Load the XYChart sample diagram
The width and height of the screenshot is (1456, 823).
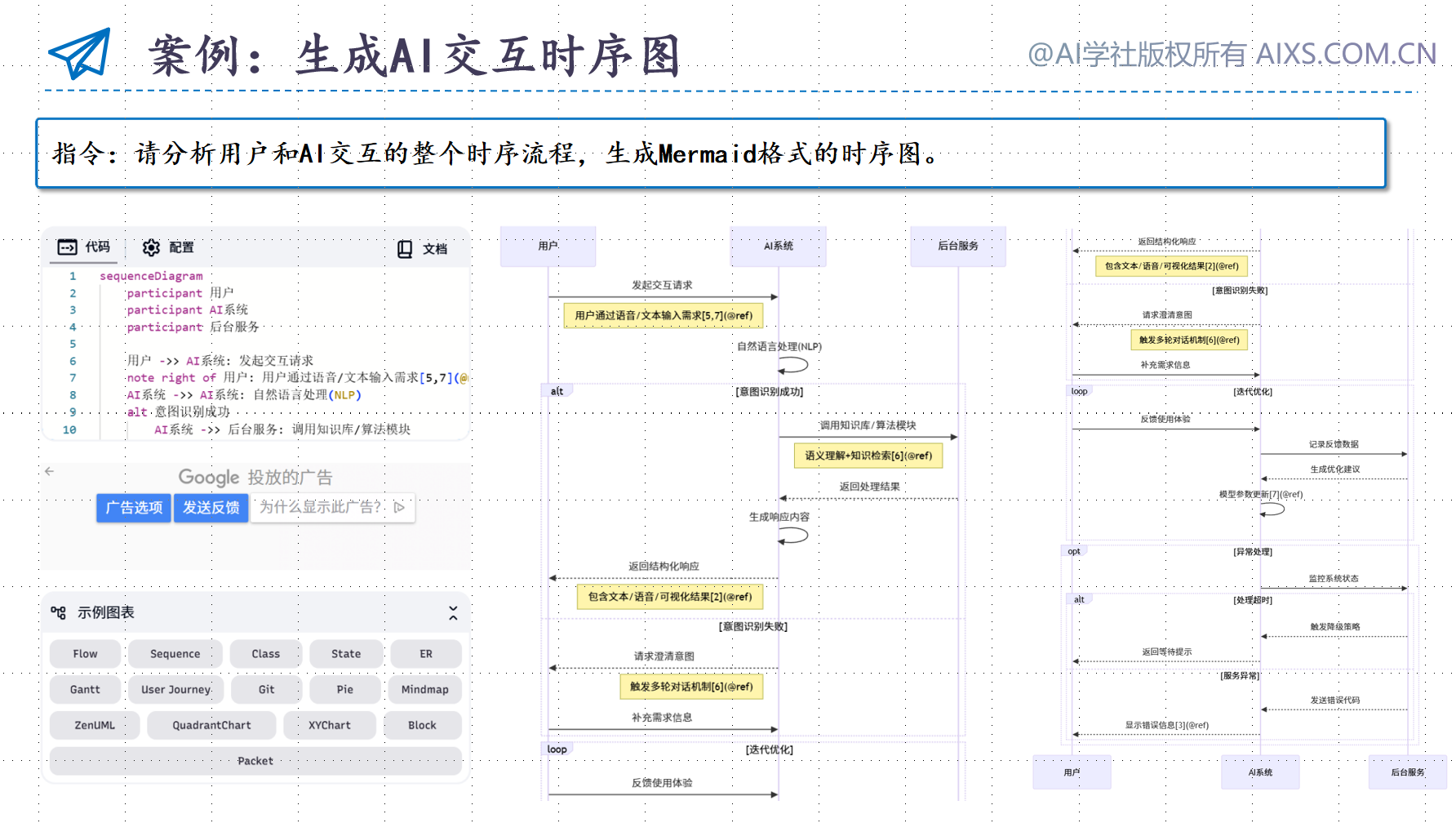(330, 725)
